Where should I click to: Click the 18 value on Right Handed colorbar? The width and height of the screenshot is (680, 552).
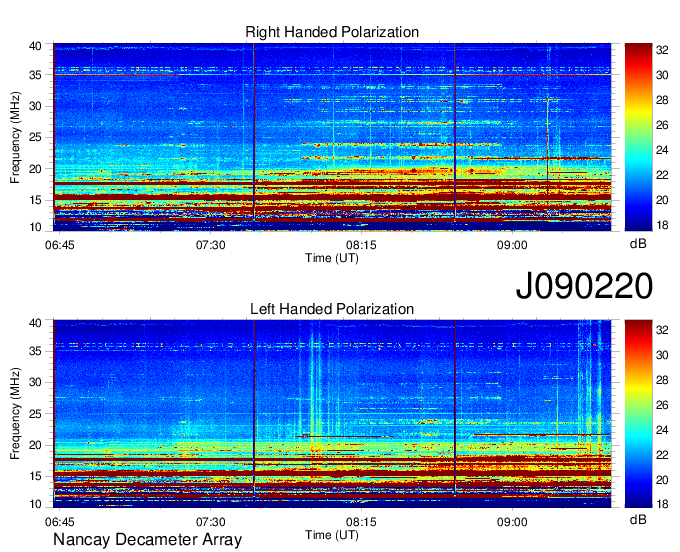(x=662, y=225)
